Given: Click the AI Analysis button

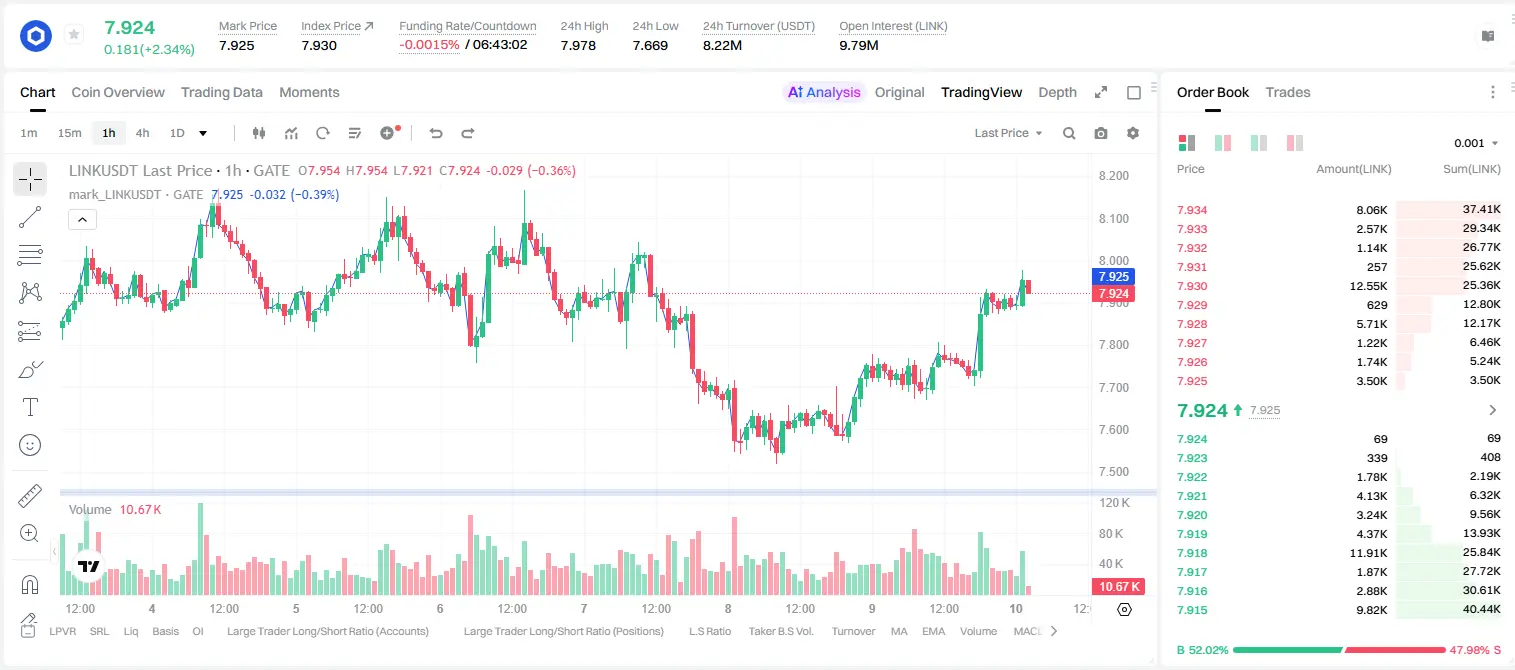Looking at the screenshot, I should click(x=824, y=92).
